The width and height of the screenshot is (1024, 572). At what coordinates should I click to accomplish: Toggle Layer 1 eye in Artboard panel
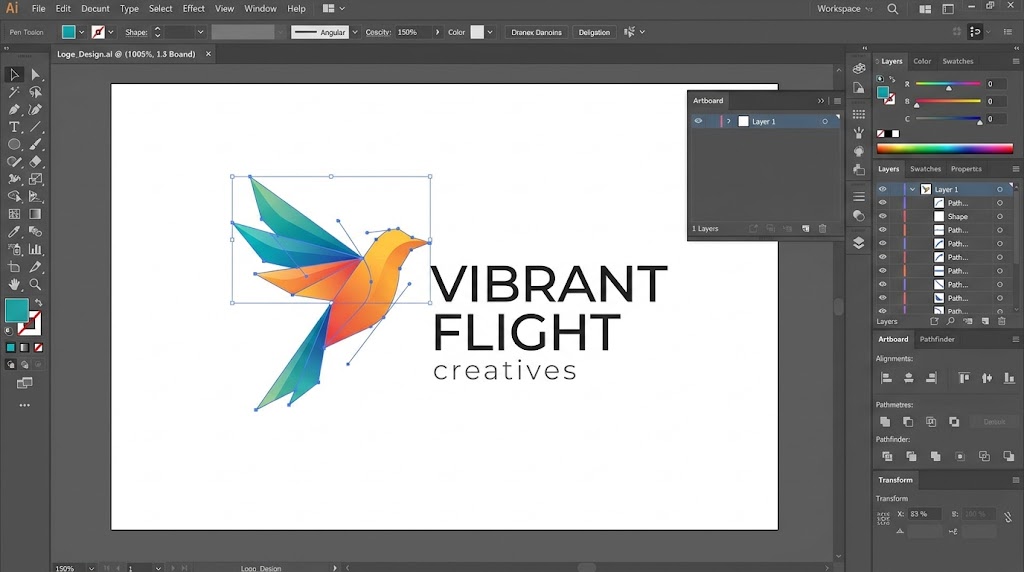tap(698, 121)
